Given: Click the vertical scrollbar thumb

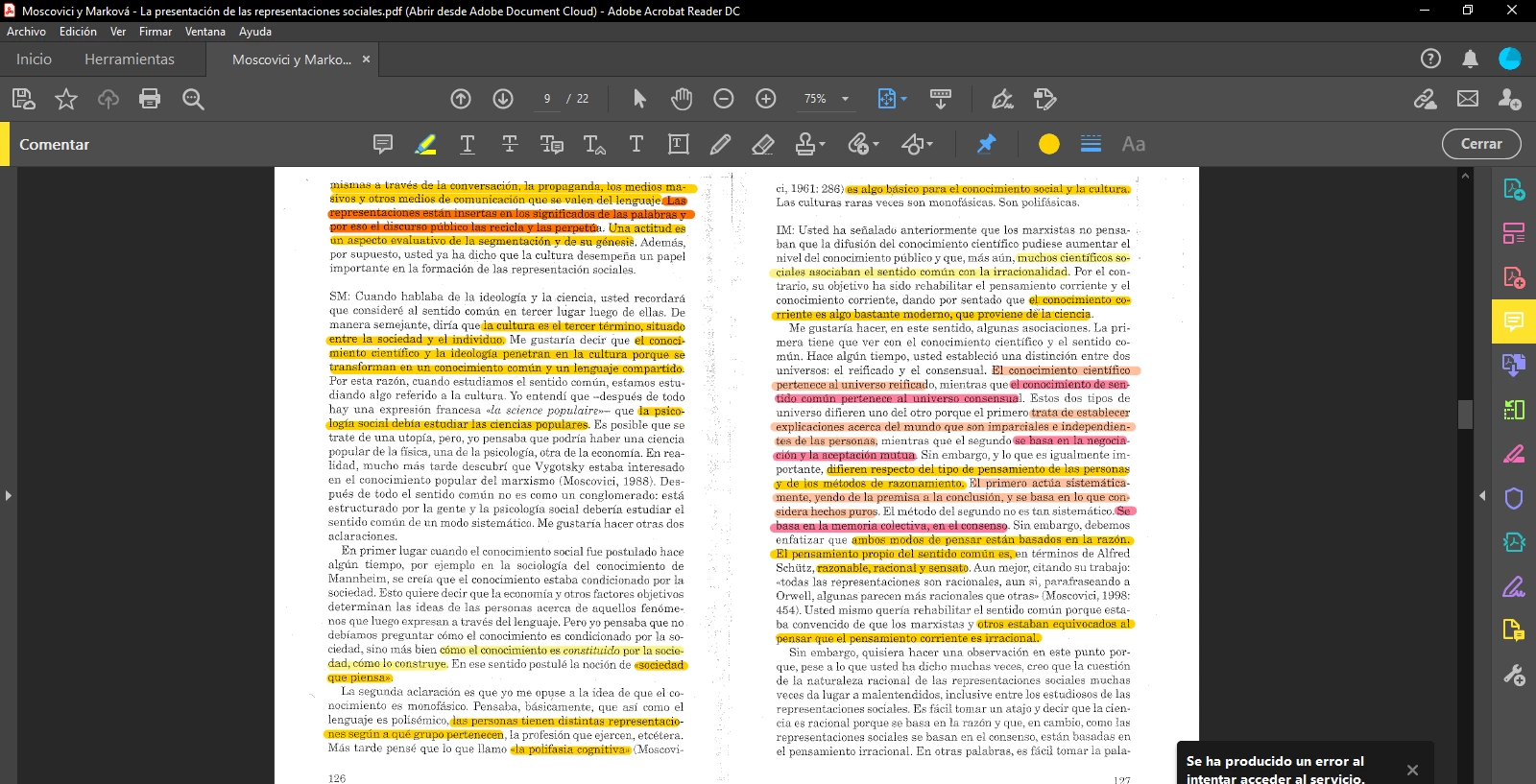Looking at the screenshot, I should [1465, 414].
